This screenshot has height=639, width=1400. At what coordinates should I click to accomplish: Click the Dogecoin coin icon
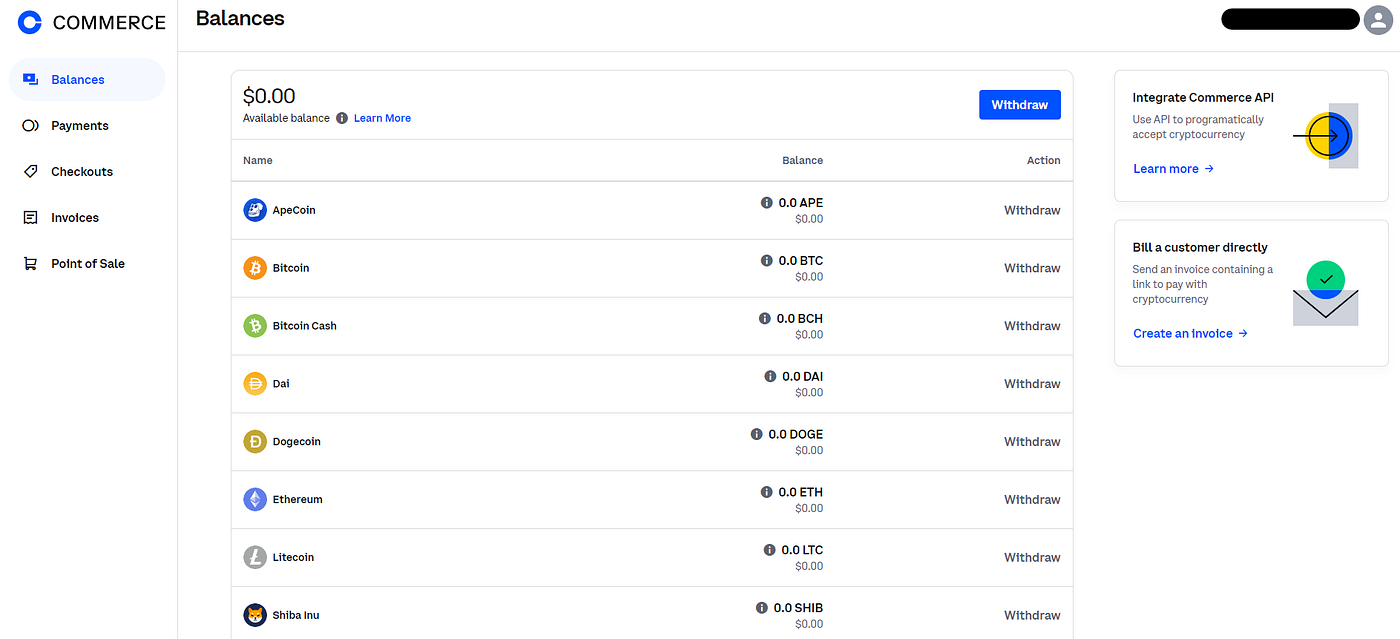pos(255,442)
